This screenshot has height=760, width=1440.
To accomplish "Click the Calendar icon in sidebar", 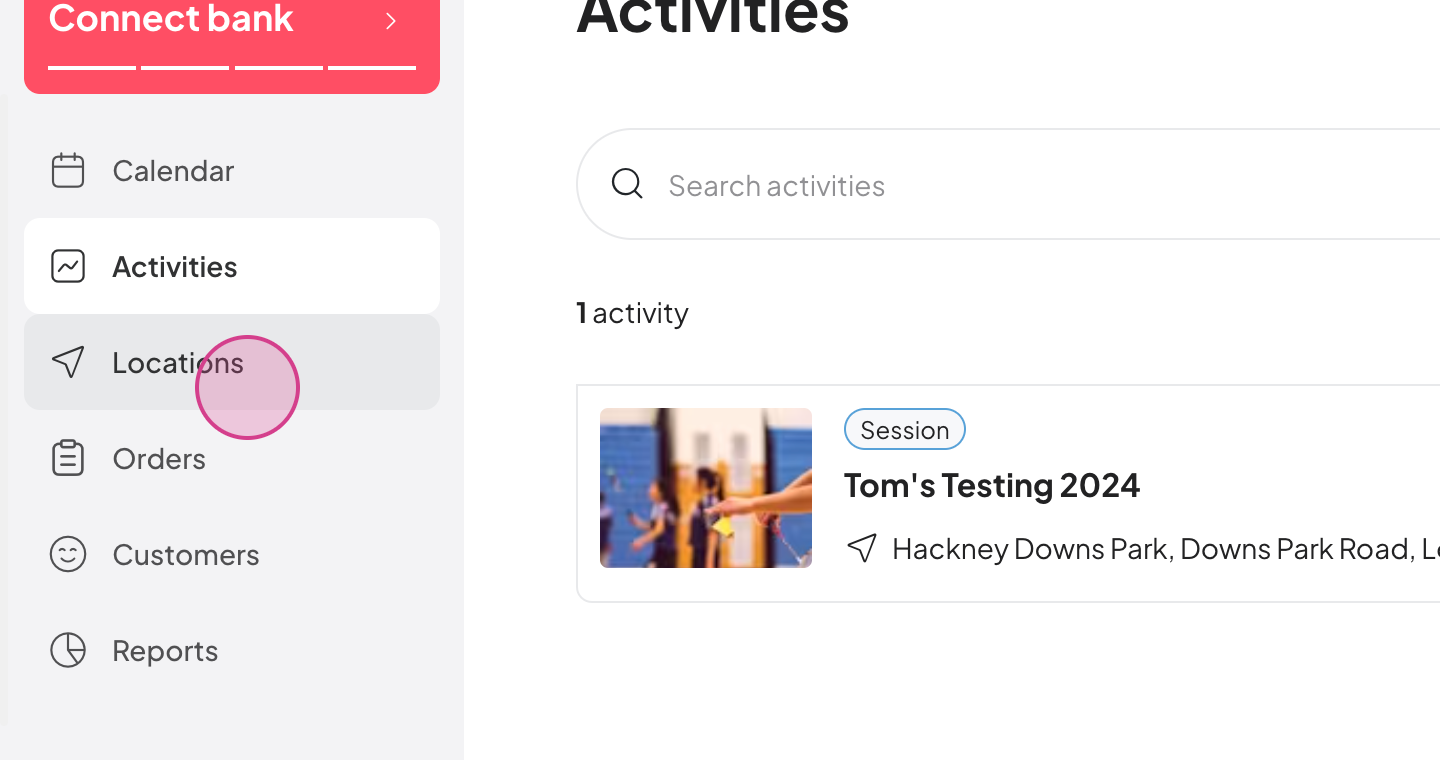I will click(68, 170).
